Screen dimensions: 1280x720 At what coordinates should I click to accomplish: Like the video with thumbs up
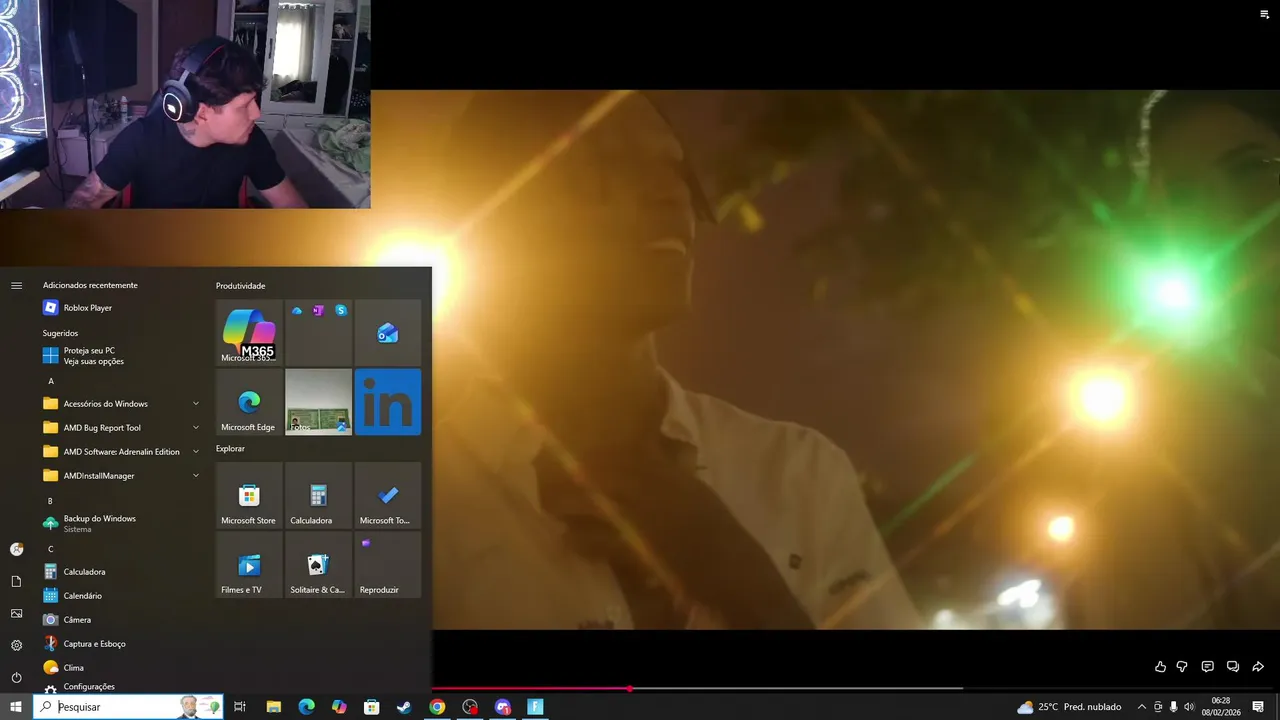[1160, 667]
